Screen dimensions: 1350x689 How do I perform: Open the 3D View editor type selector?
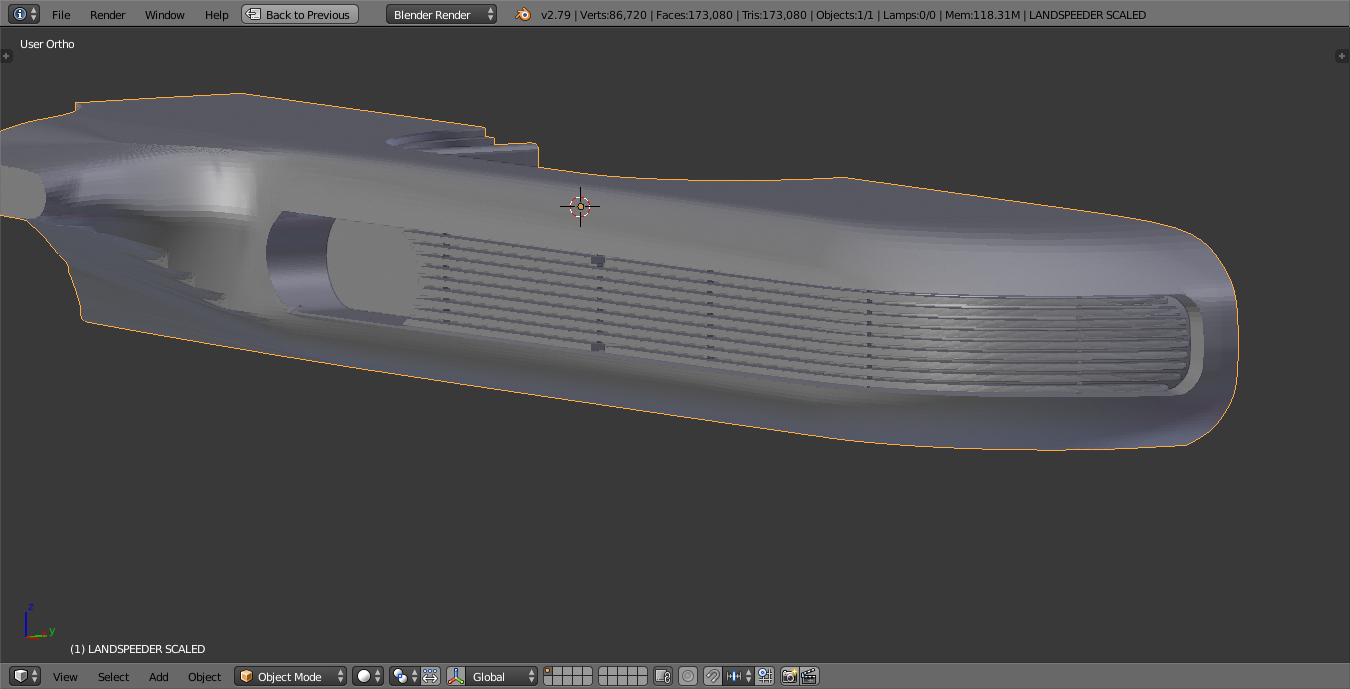[x=25, y=677]
